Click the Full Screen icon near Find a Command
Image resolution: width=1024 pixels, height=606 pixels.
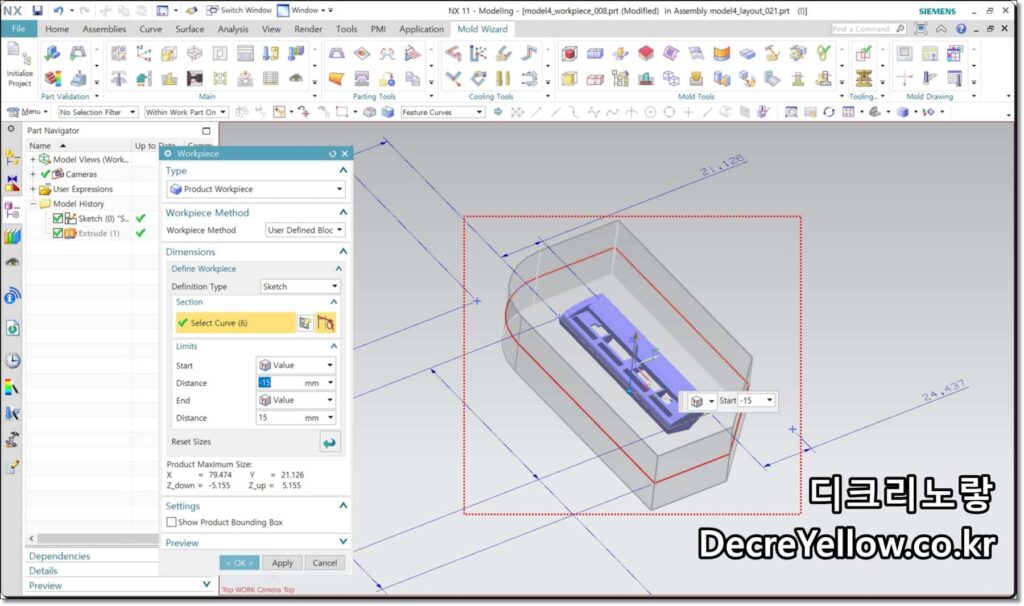tap(921, 29)
